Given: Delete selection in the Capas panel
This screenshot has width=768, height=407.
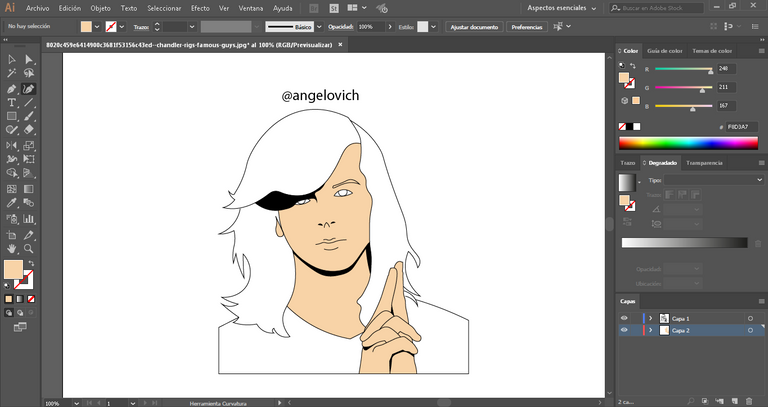Looking at the screenshot, I should coord(749,402).
